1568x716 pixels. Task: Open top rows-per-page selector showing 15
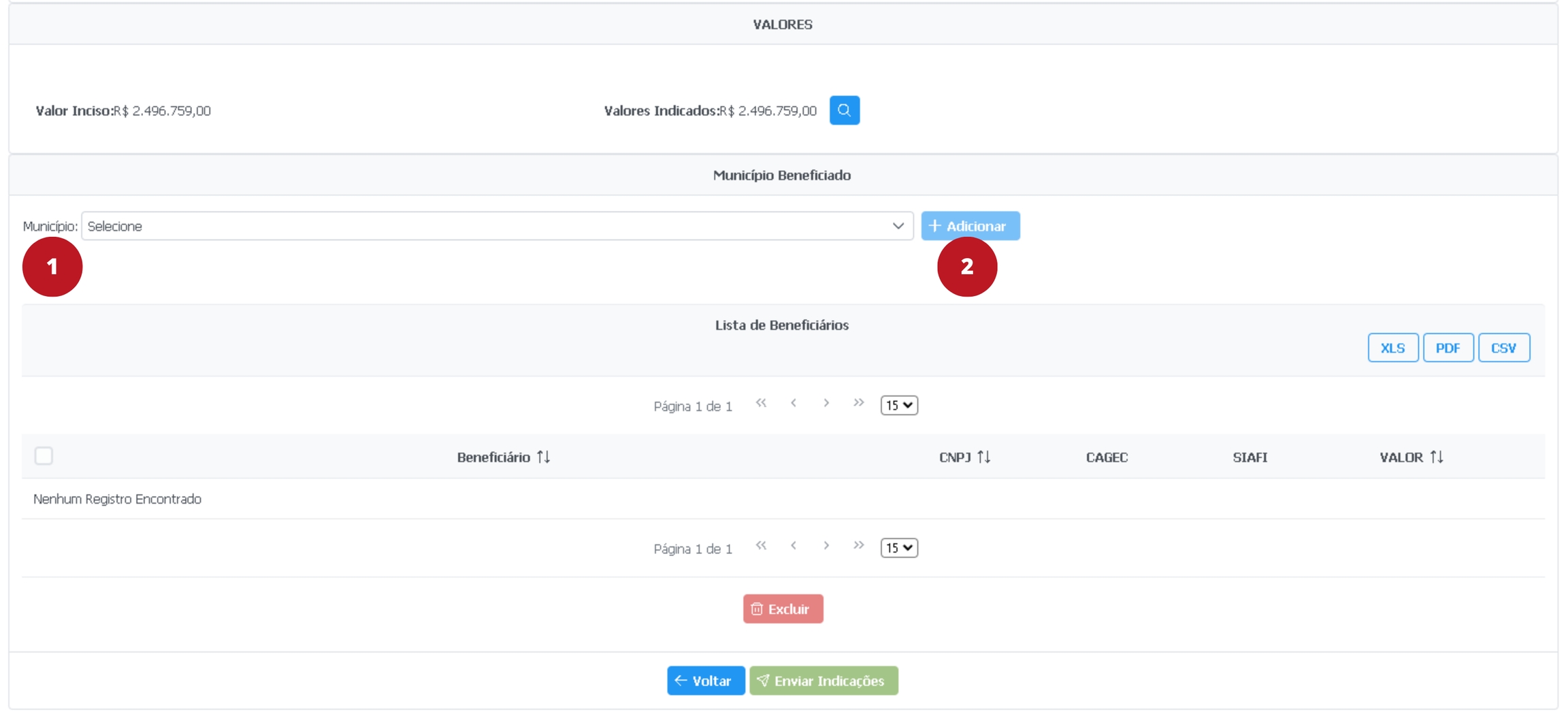click(899, 406)
